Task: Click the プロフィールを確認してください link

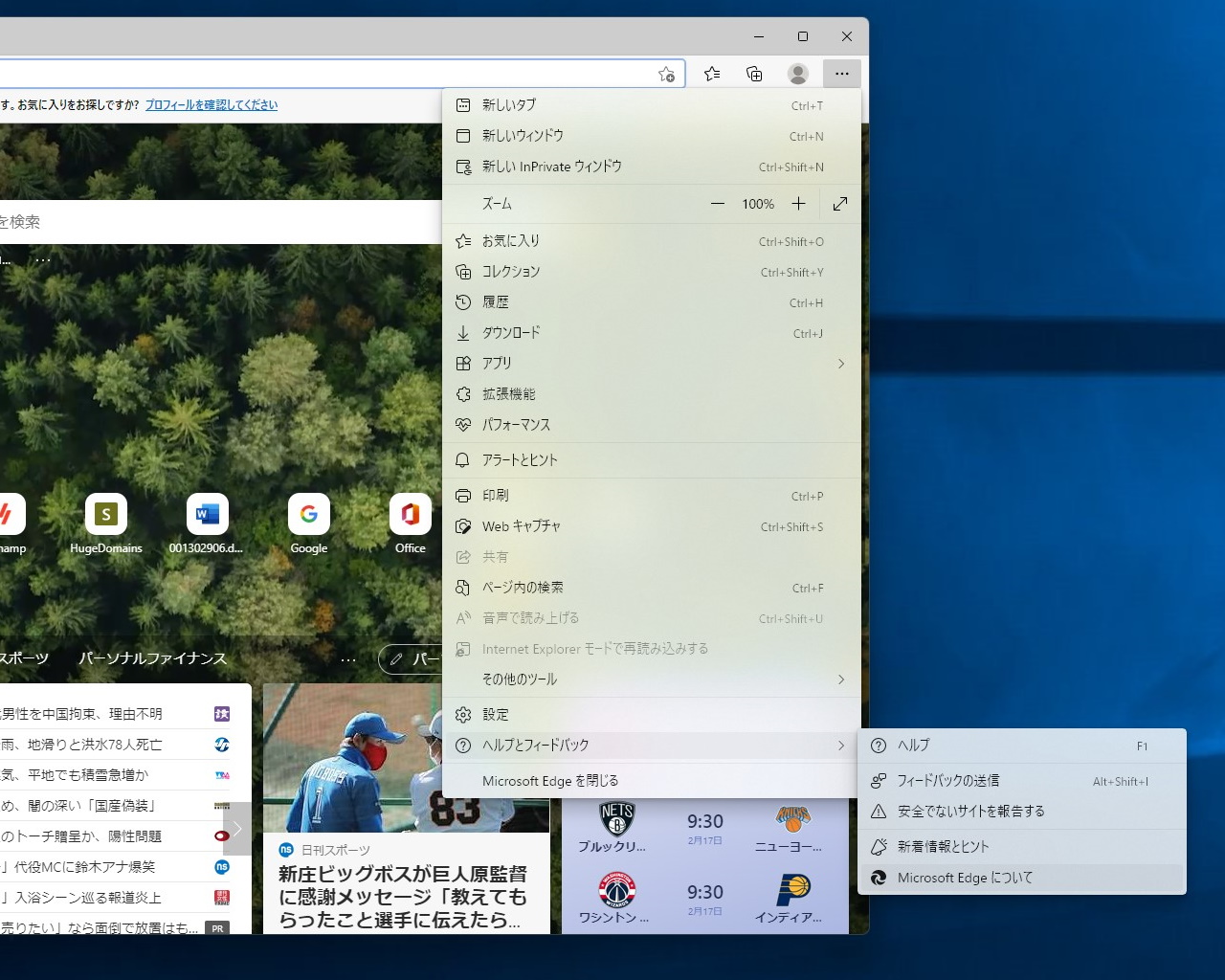Action: pos(211,105)
